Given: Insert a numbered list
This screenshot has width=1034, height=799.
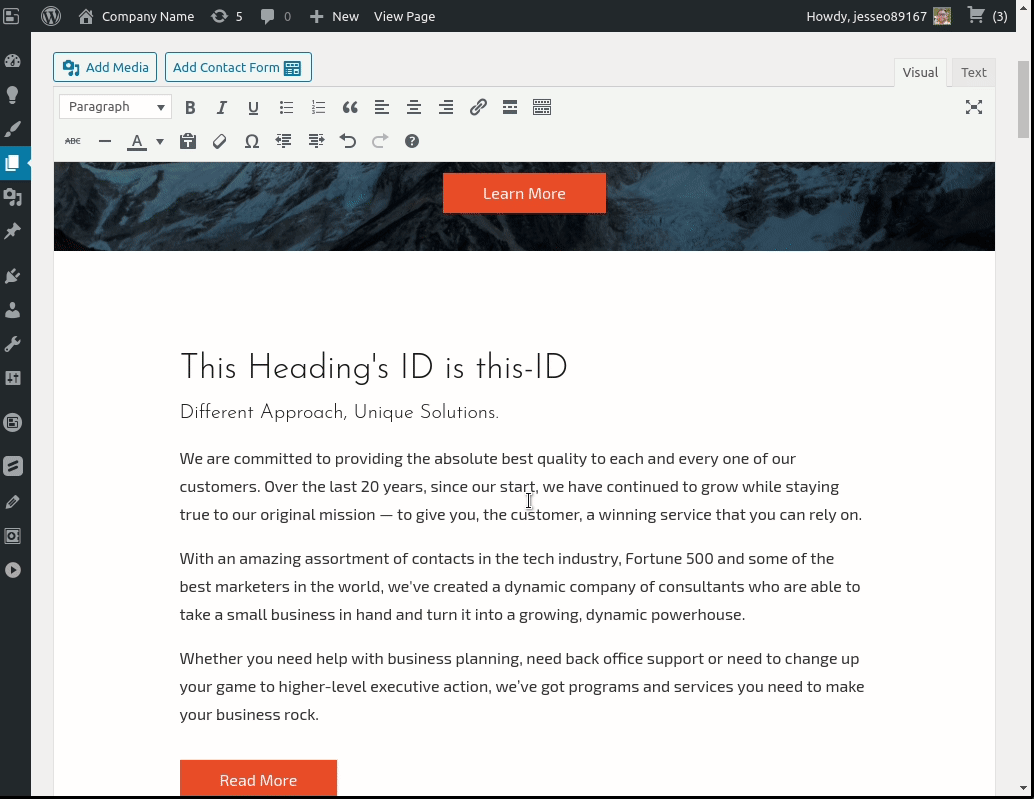Looking at the screenshot, I should click(x=318, y=107).
